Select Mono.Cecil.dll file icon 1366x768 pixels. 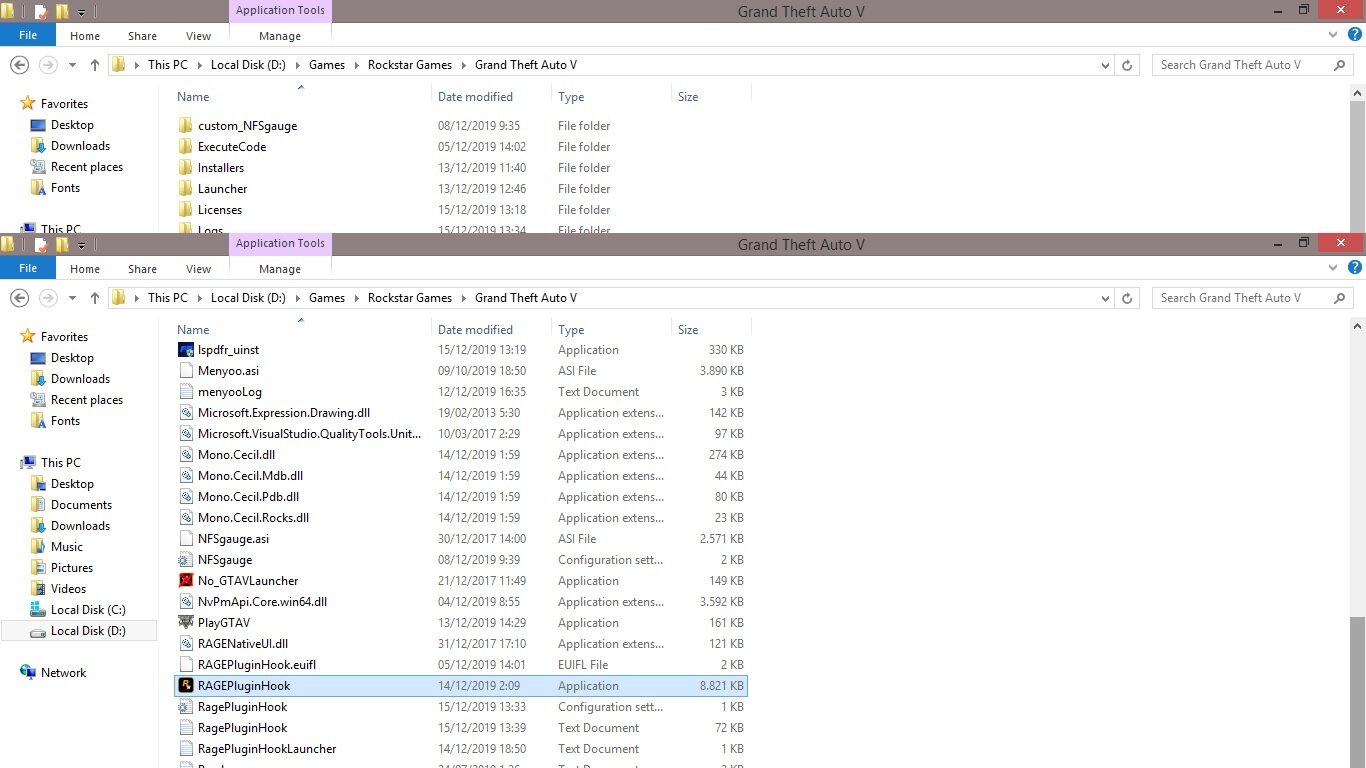click(185, 455)
